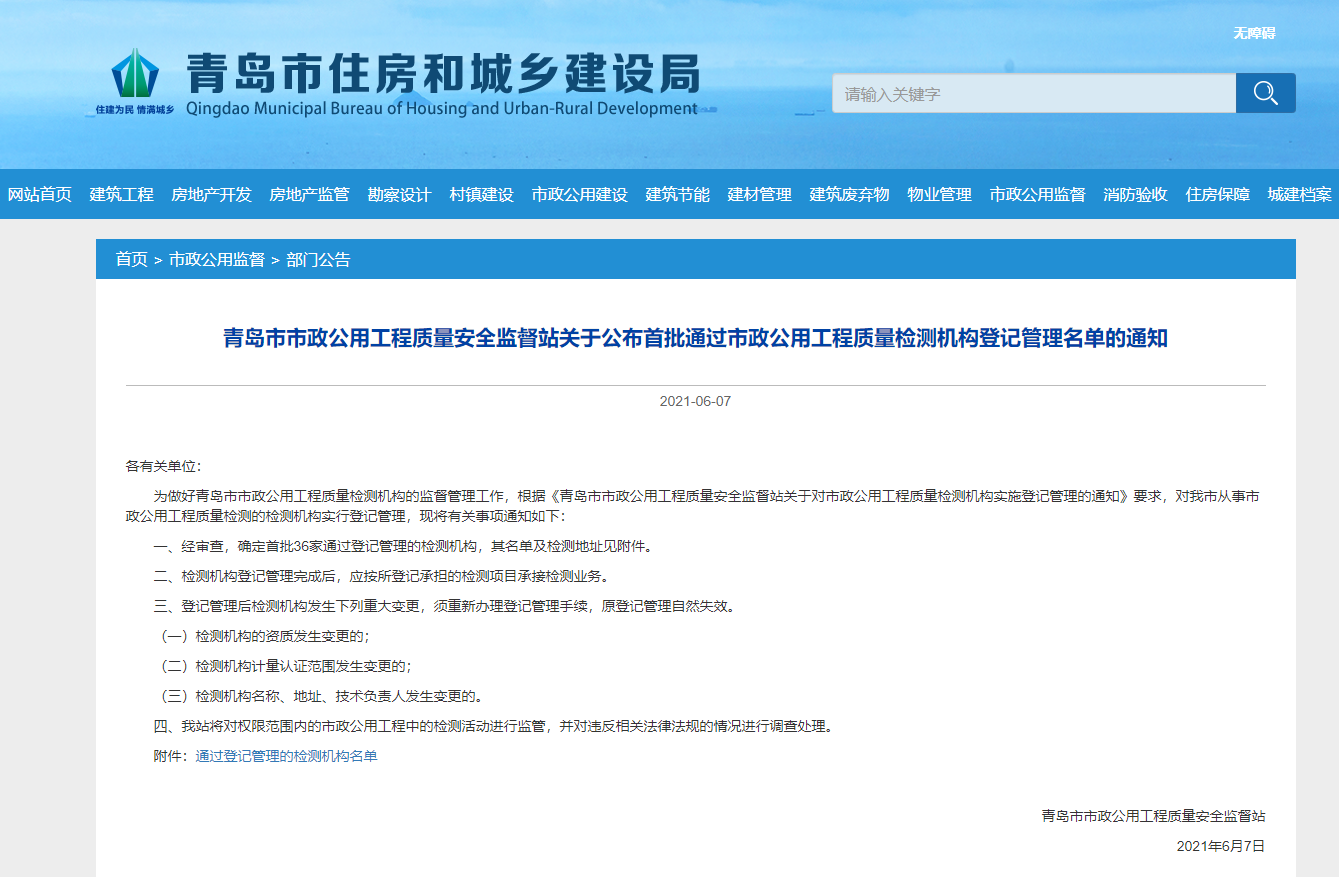Click 首页 in the breadcrumb
1339x877 pixels.
[x=131, y=260]
